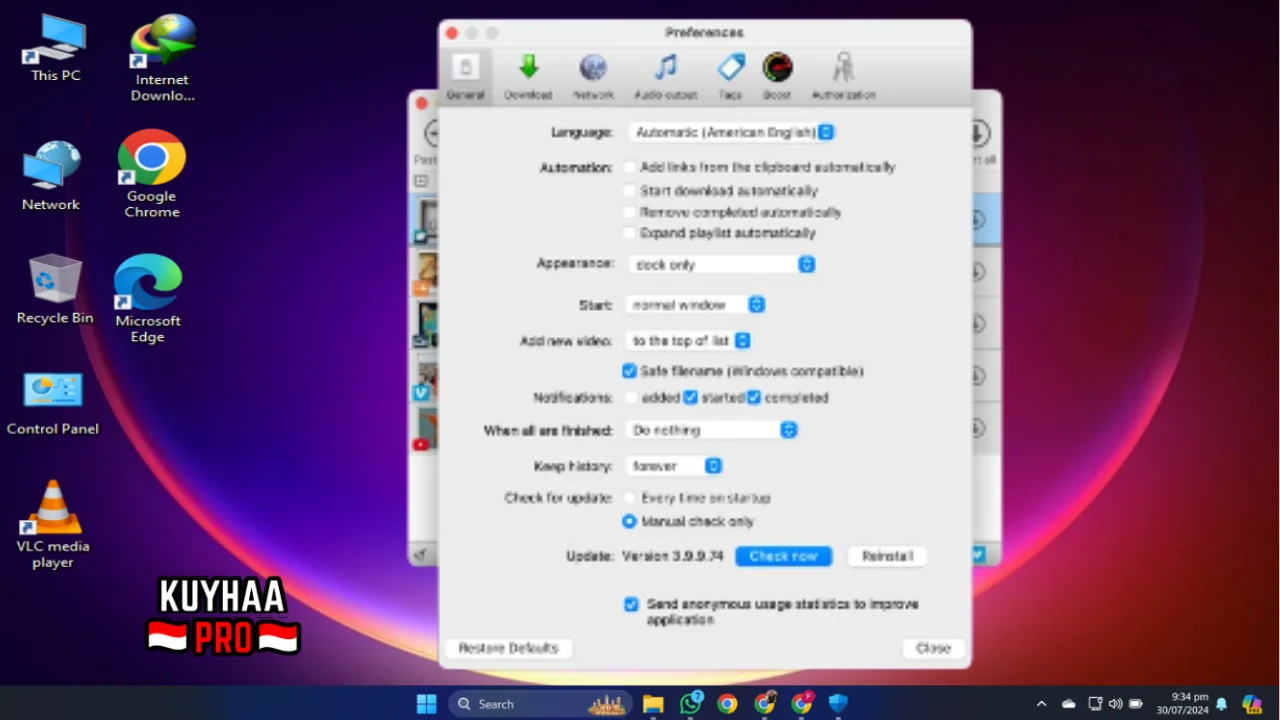Open the Keep history dropdown
This screenshot has height=720, width=1280.
pos(673,466)
